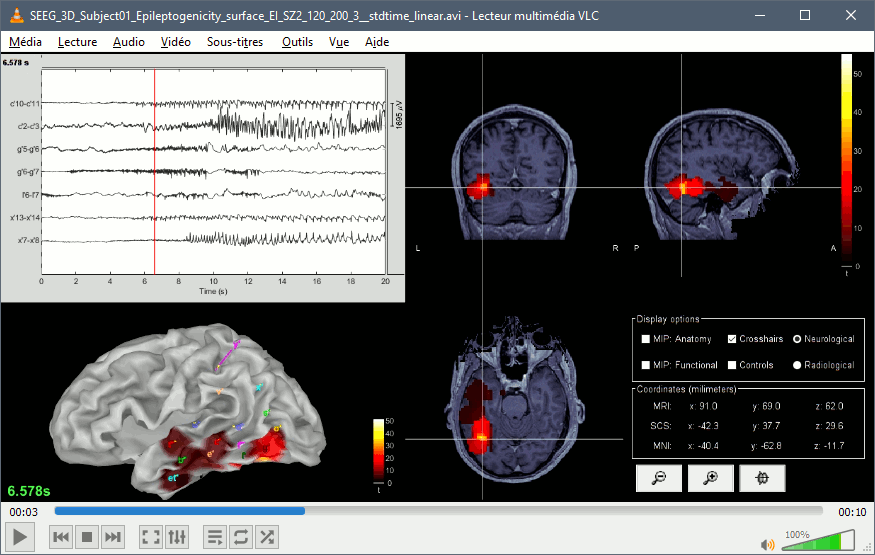Open the Lecture menu

[x=78, y=42]
